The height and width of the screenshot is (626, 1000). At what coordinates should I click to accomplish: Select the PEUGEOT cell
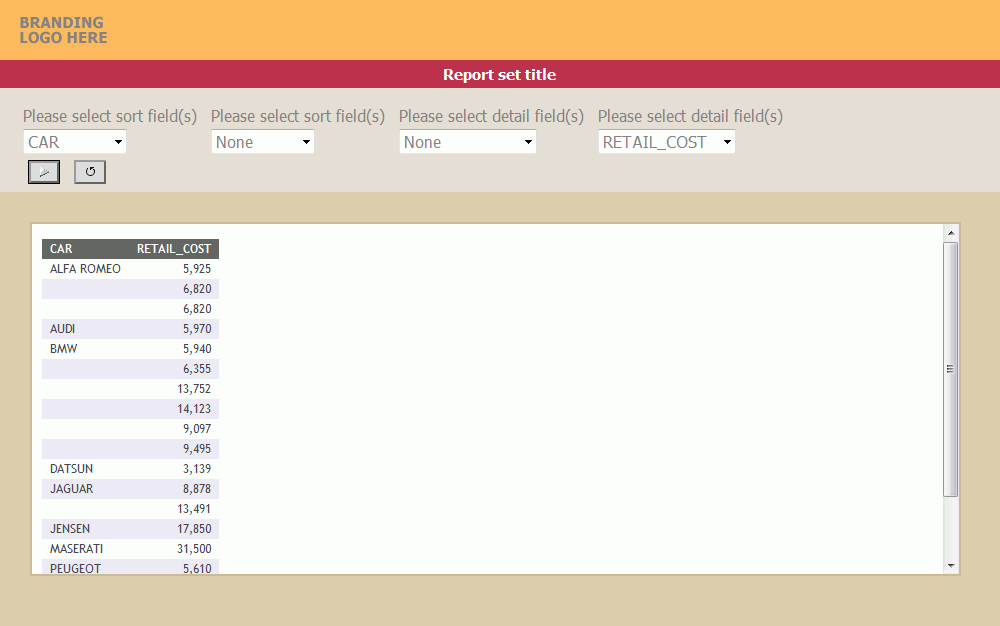tap(75, 569)
